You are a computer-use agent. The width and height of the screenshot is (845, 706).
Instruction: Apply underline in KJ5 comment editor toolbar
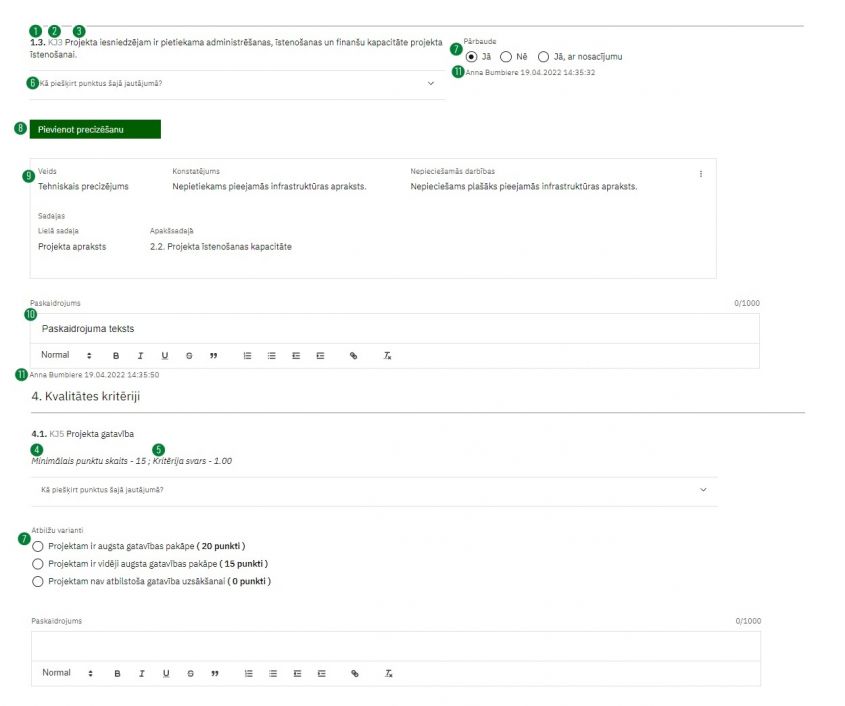[x=166, y=674]
